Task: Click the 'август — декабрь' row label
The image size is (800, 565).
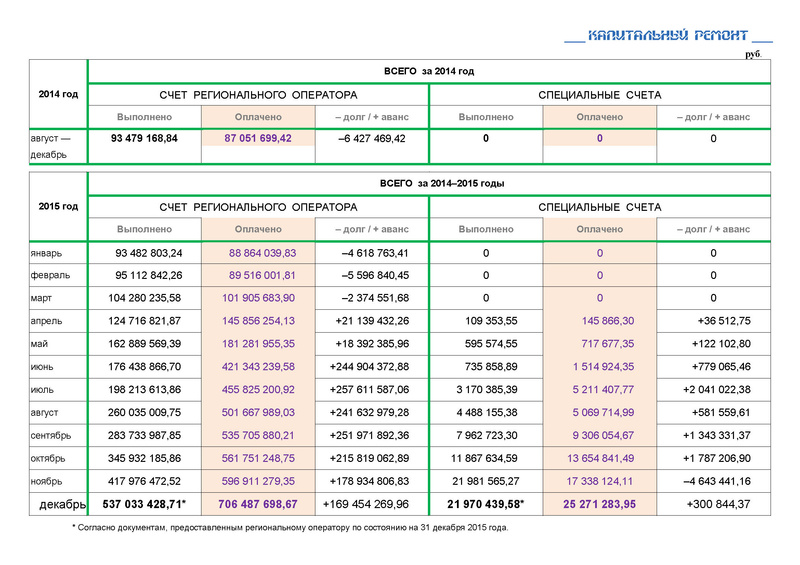Action: click(x=50, y=146)
